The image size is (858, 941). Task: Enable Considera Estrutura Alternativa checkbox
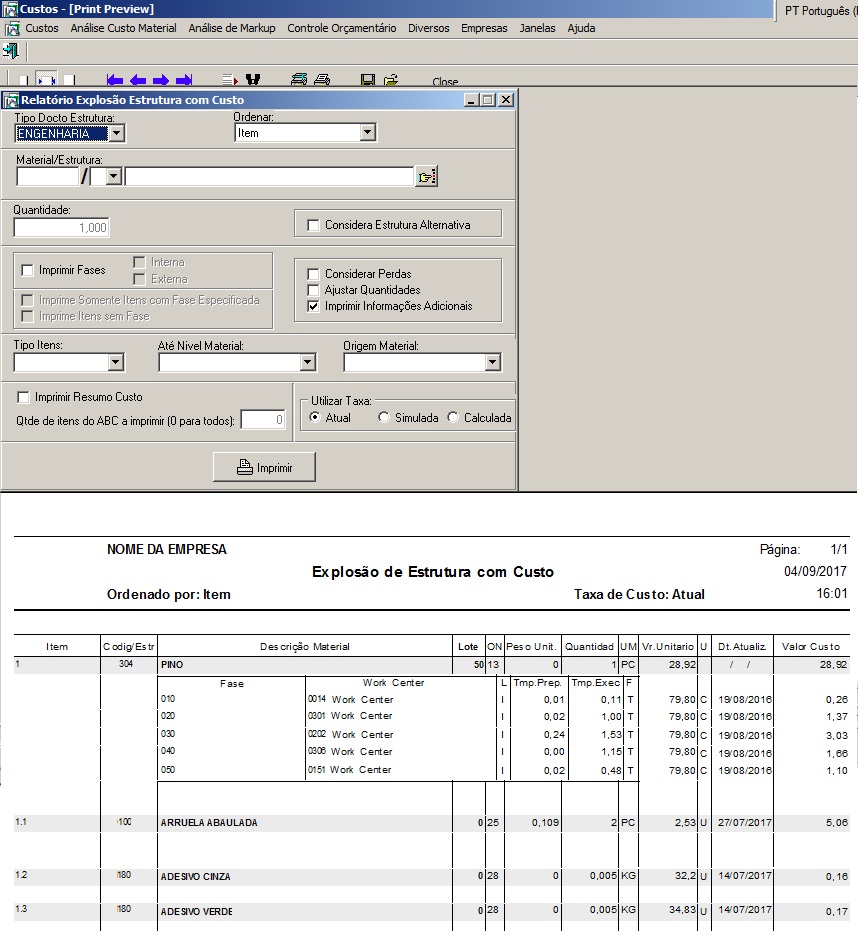314,225
